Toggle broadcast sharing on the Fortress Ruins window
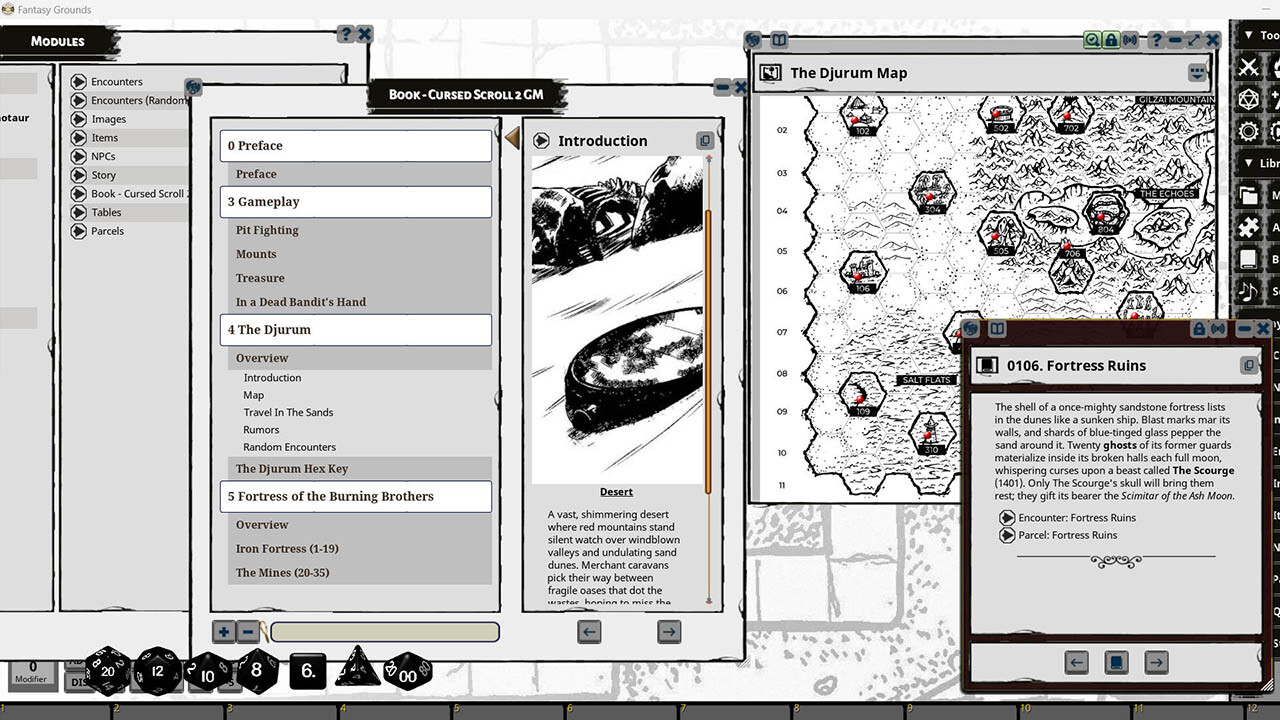This screenshot has width=1280, height=720. tap(1218, 329)
